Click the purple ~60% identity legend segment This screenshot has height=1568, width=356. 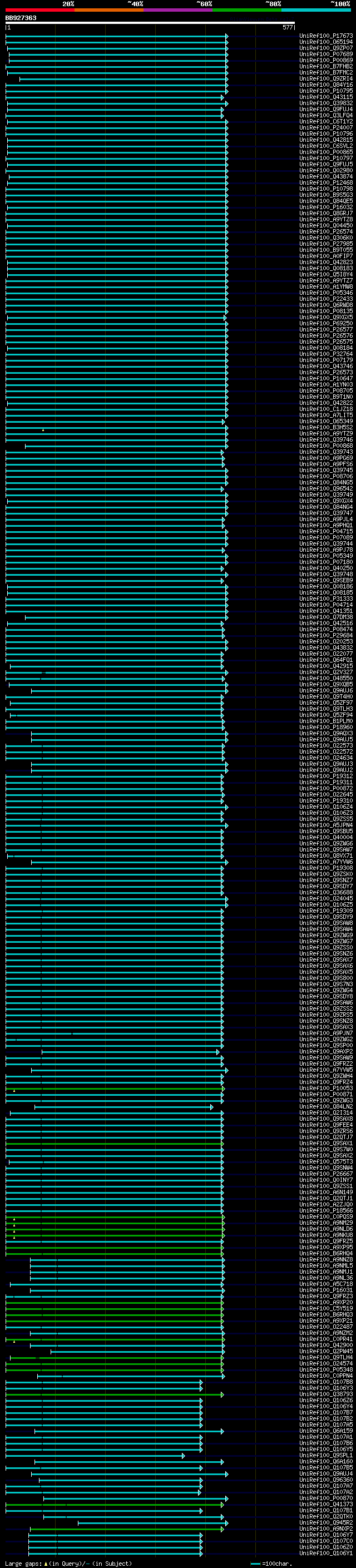point(177,10)
